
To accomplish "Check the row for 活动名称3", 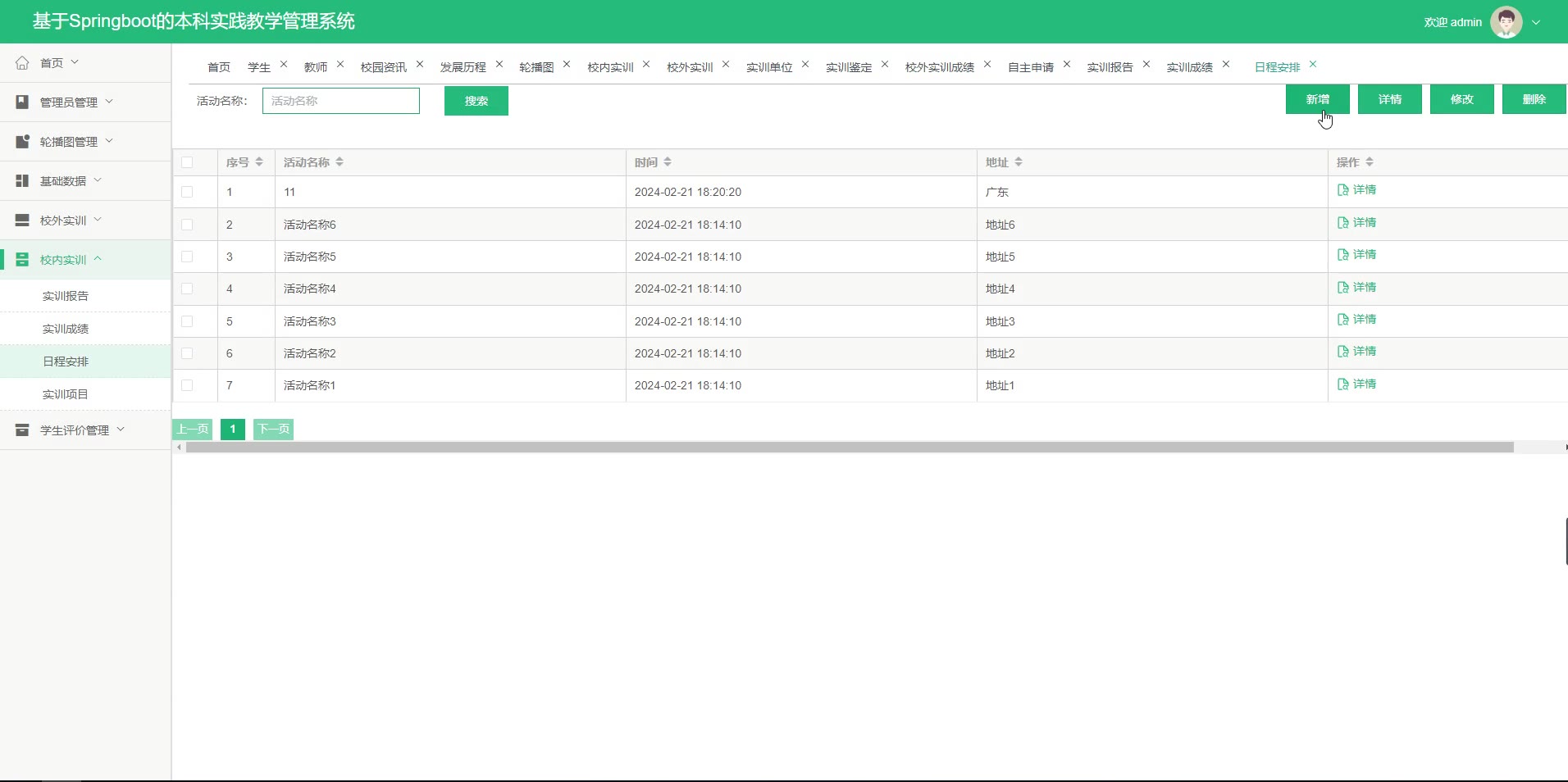I will click(x=187, y=321).
